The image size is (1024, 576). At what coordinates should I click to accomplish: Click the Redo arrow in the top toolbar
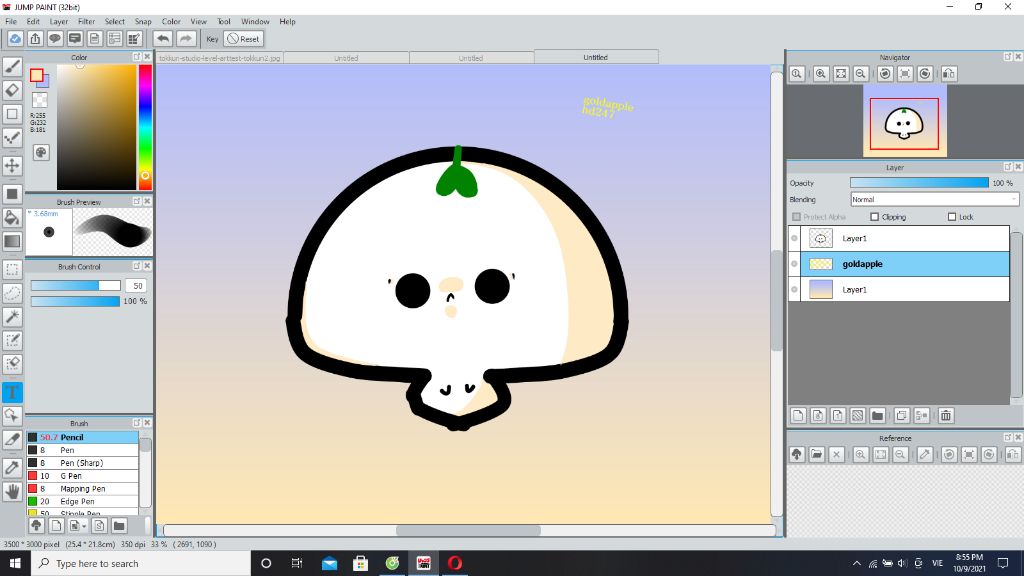[186, 39]
